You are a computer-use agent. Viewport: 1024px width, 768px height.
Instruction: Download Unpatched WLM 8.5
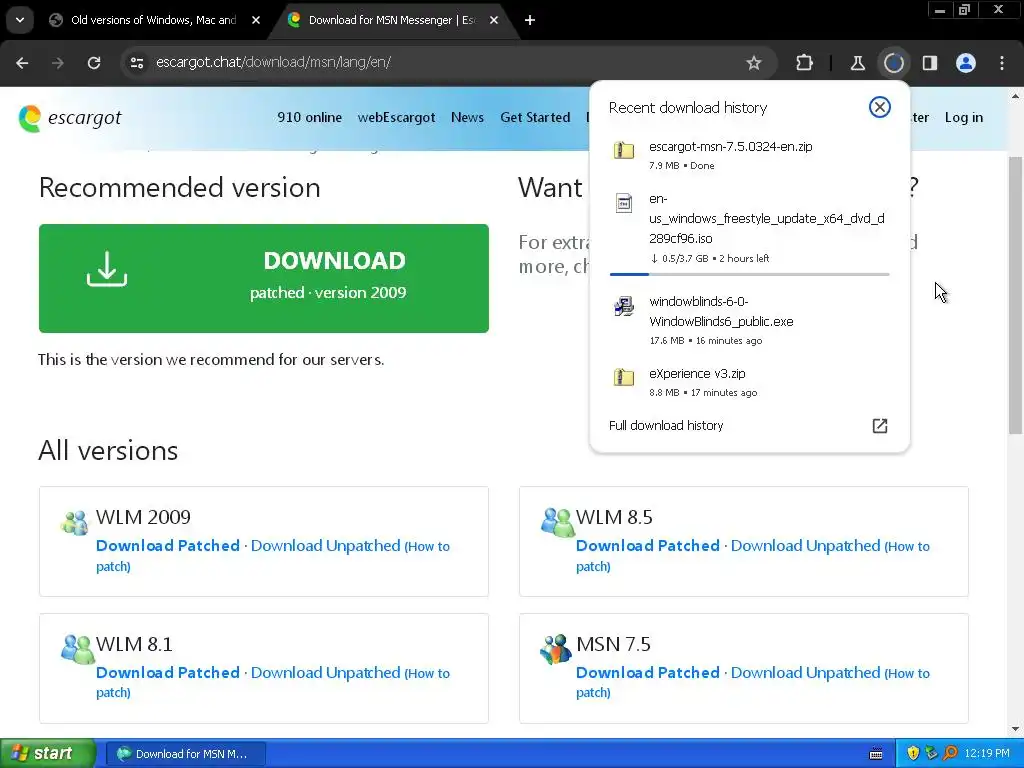click(805, 546)
